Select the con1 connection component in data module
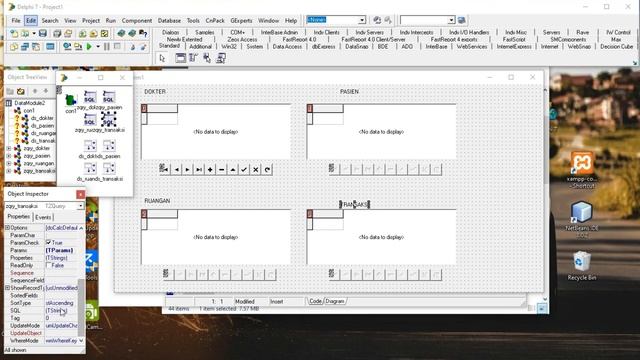 coord(71,100)
